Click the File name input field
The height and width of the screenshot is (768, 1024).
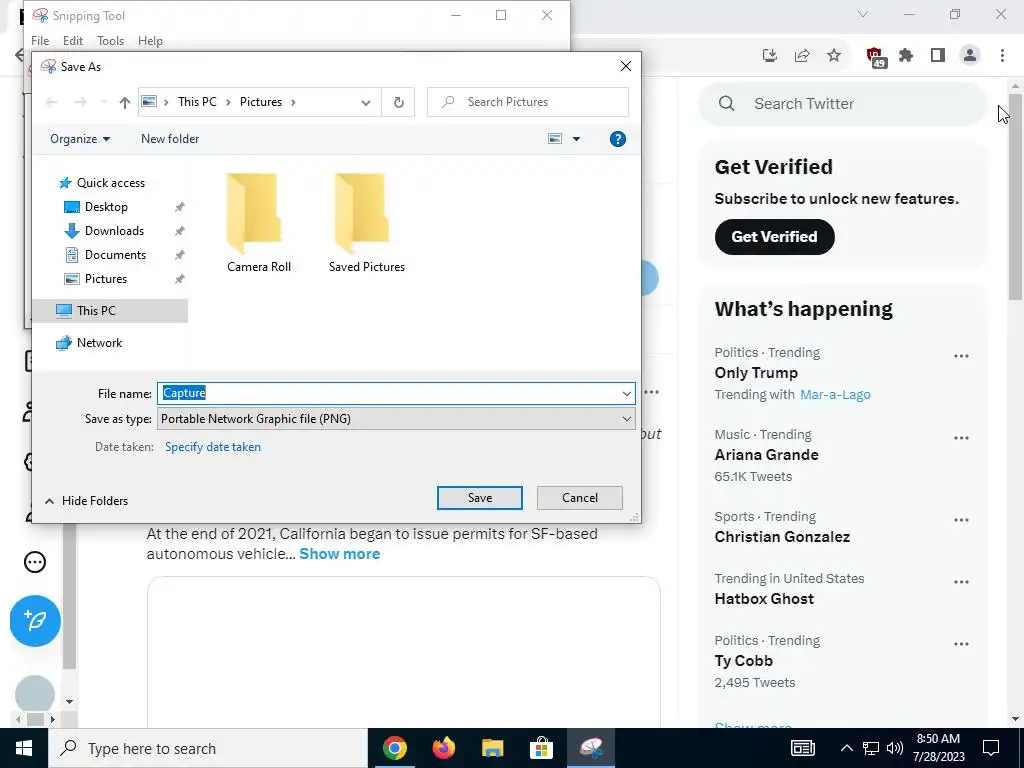(396, 394)
